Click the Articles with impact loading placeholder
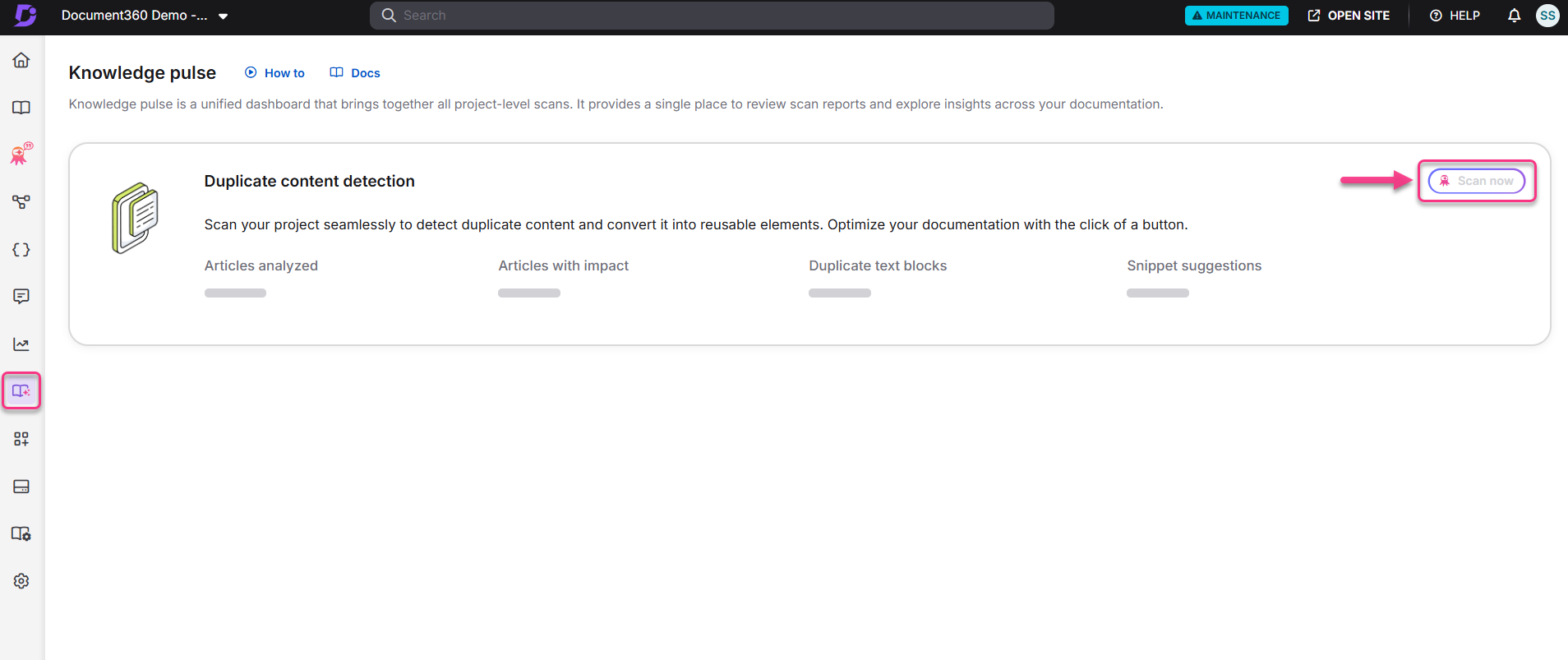The width and height of the screenshot is (1568, 660). click(529, 293)
